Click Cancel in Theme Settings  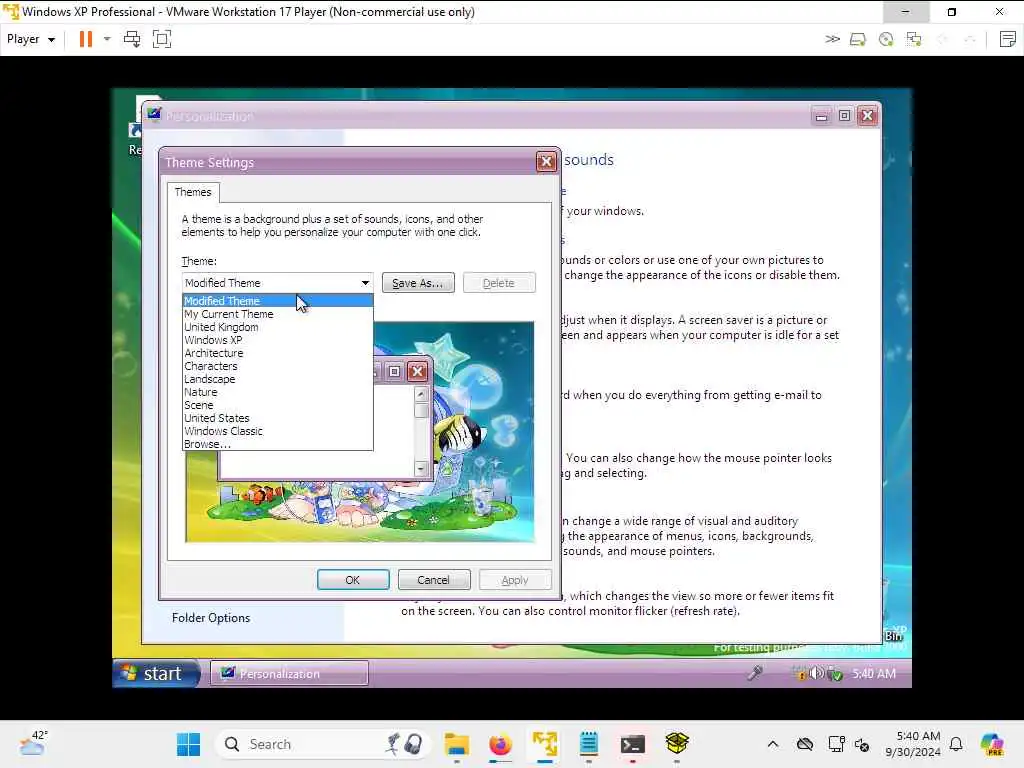point(434,580)
